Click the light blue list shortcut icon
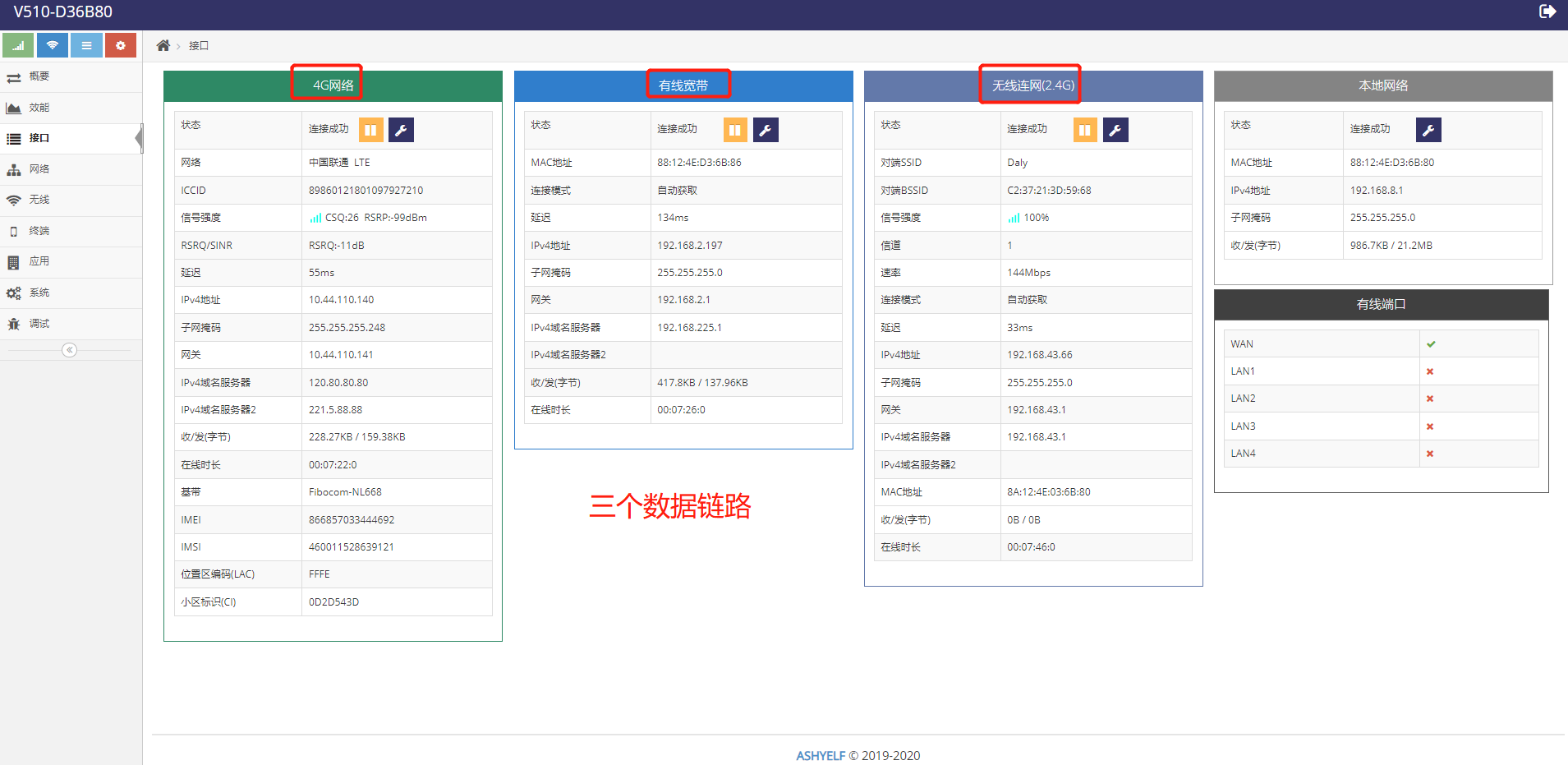This screenshot has width=1568, height=765. 86,45
